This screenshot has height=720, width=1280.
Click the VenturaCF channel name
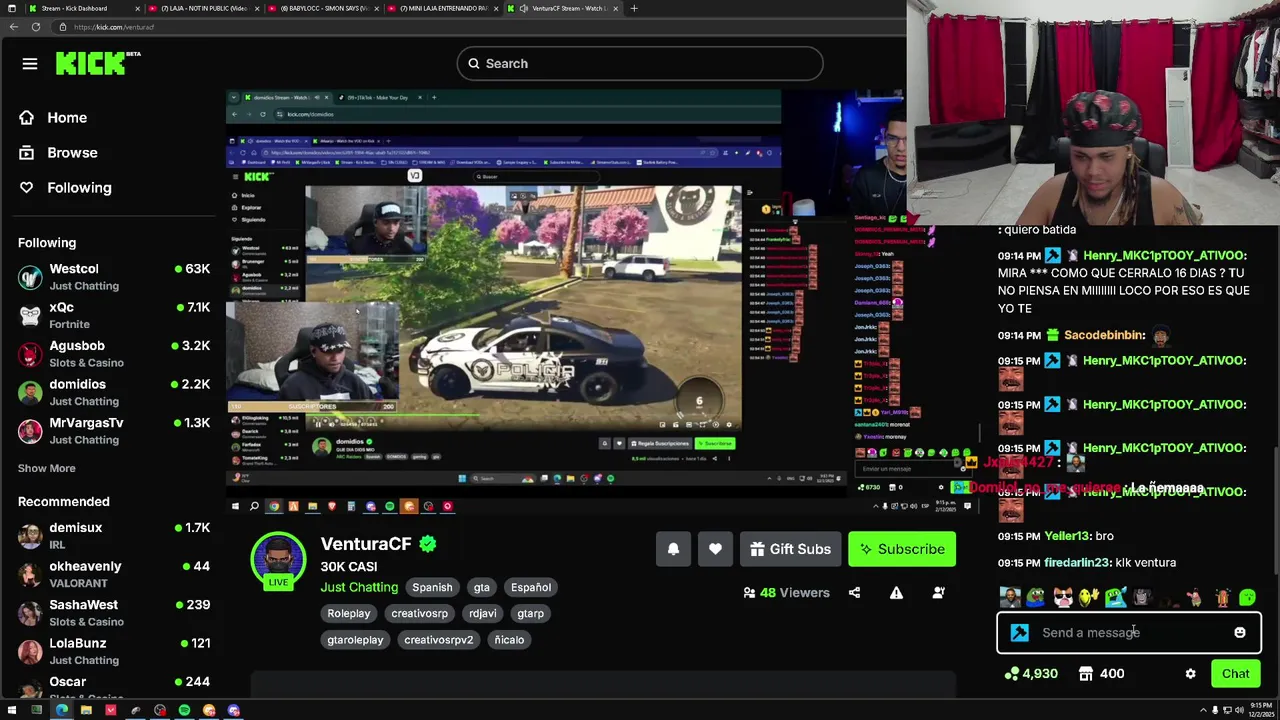[366, 543]
